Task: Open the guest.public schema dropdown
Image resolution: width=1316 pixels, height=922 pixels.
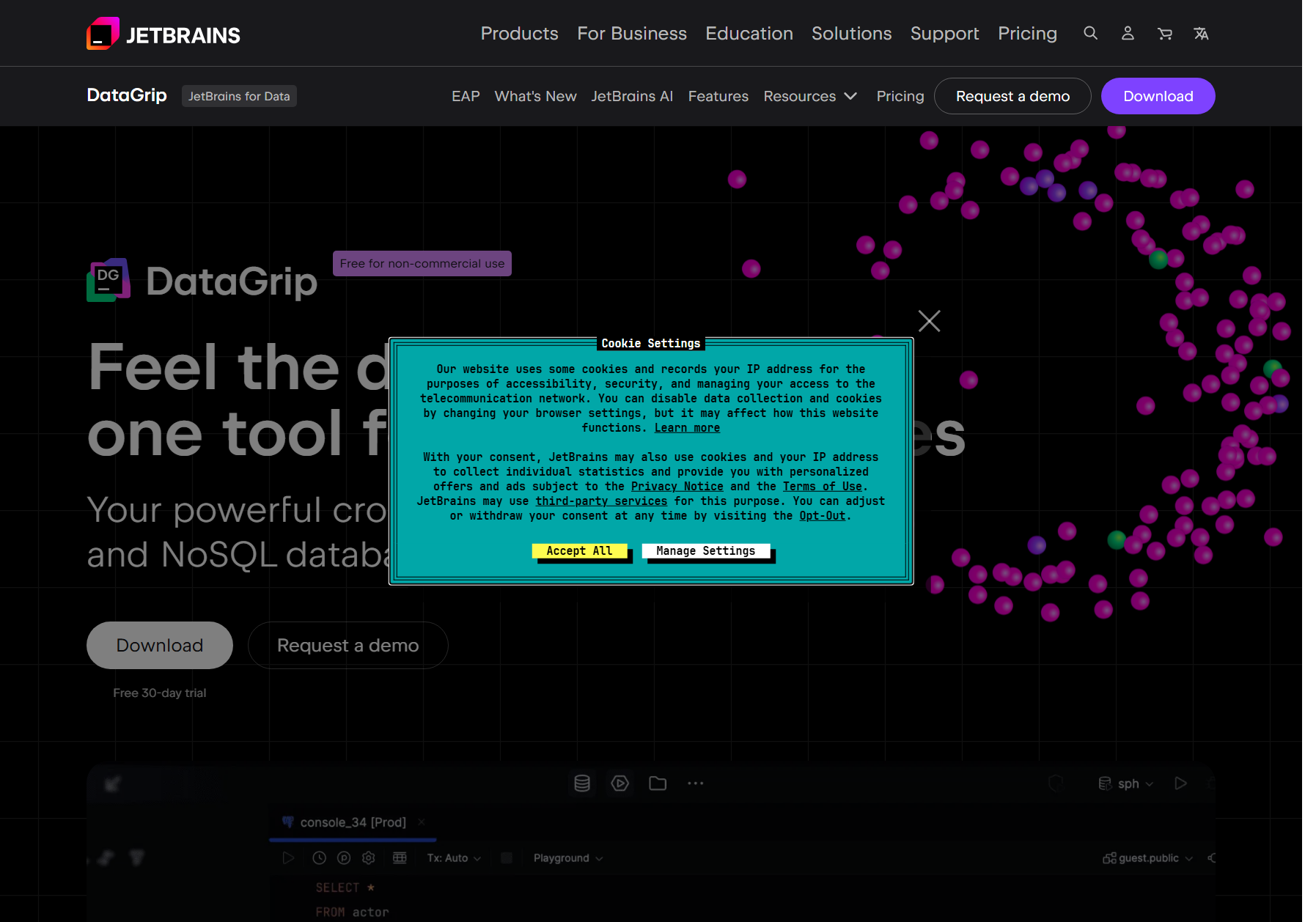Action: click(x=1148, y=858)
